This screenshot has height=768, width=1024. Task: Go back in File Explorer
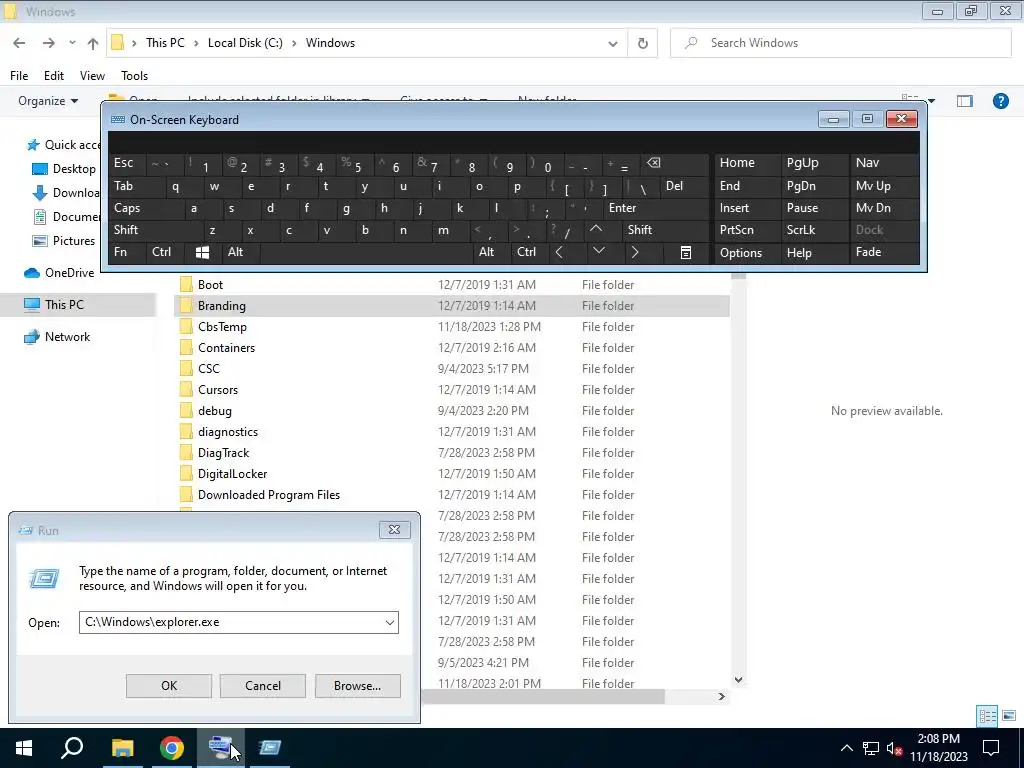[19, 43]
